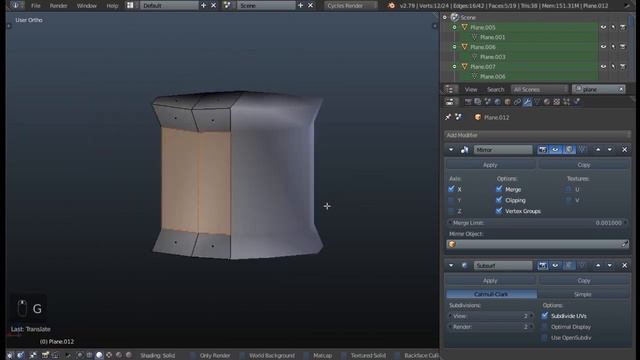Click the Subsurf modifier type icon
Viewport: 640px width, 360px height.
click(x=464, y=266)
